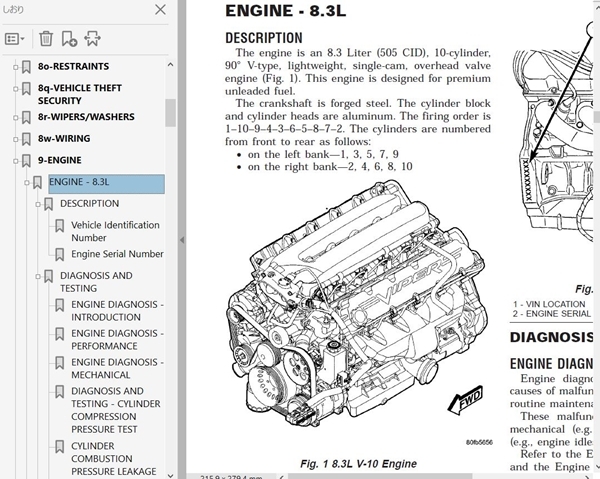Add a new bookmark with plus icon
This screenshot has height=479, width=600.
(x=69, y=39)
